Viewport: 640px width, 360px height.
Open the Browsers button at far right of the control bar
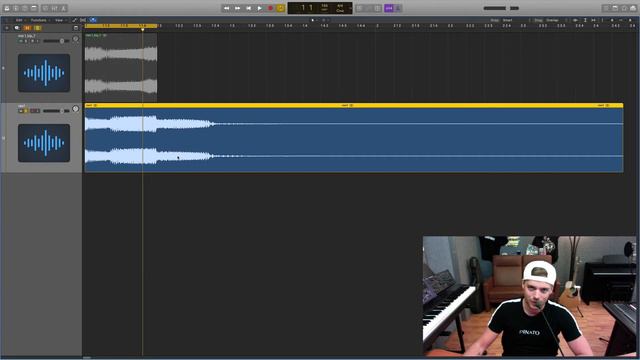[633, 8]
